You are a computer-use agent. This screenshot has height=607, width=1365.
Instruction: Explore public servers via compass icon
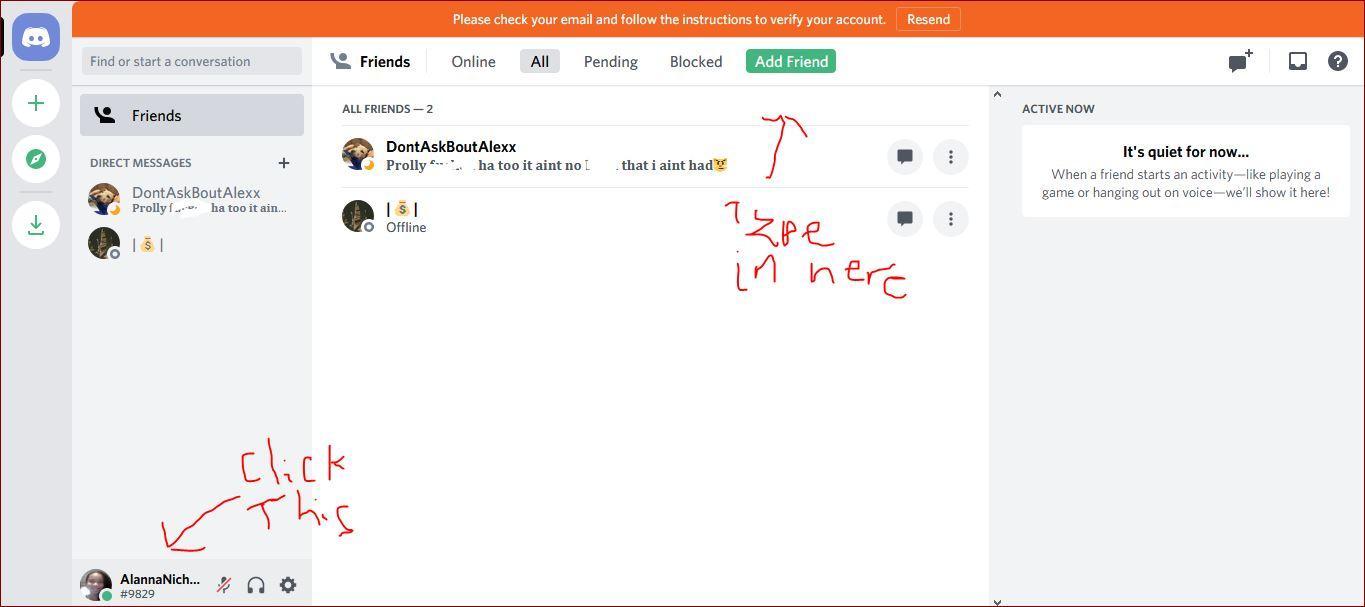click(36, 159)
